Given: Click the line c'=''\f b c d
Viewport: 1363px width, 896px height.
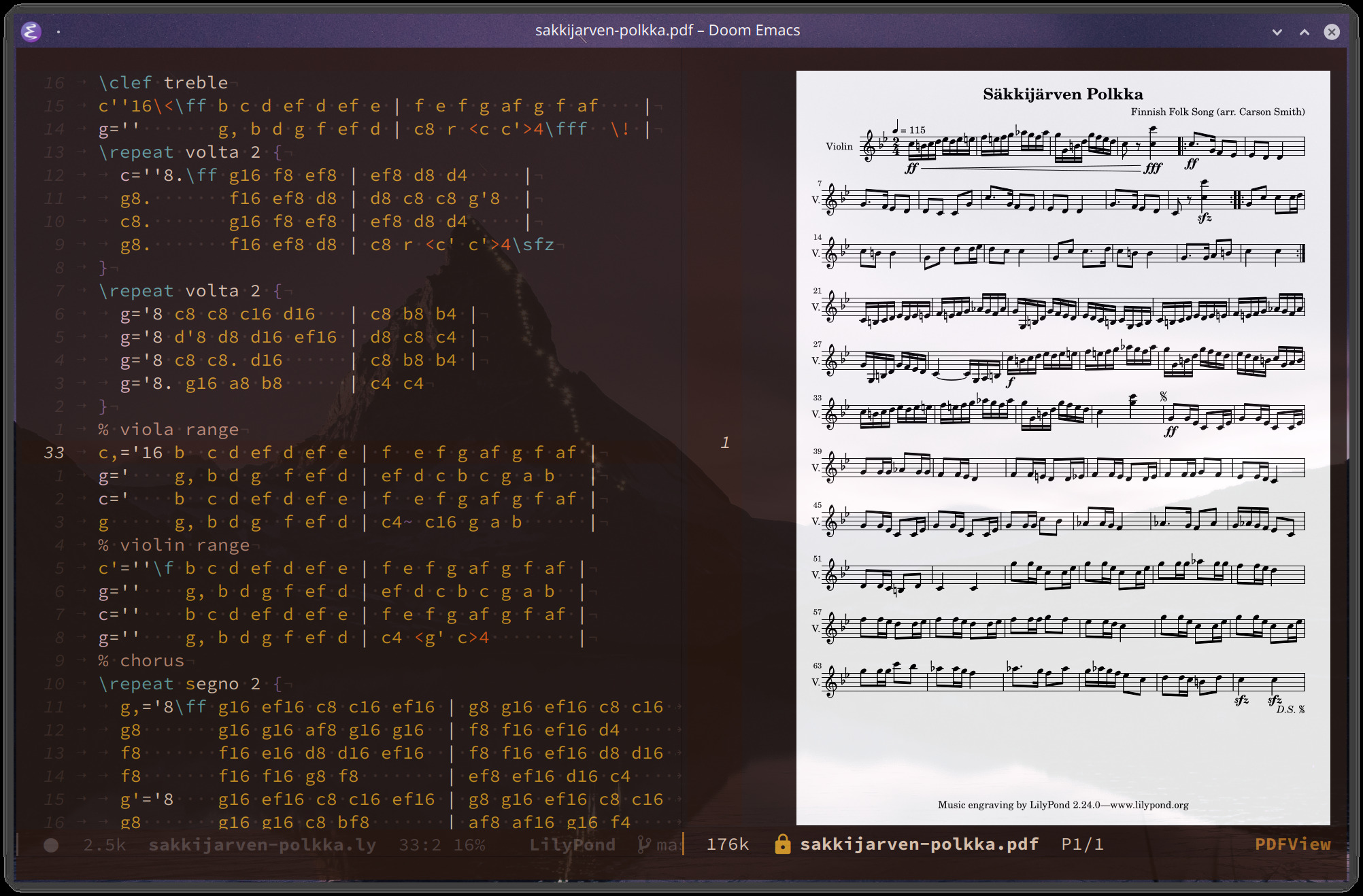Looking at the screenshot, I should pyautogui.click(x=341, y=568).
